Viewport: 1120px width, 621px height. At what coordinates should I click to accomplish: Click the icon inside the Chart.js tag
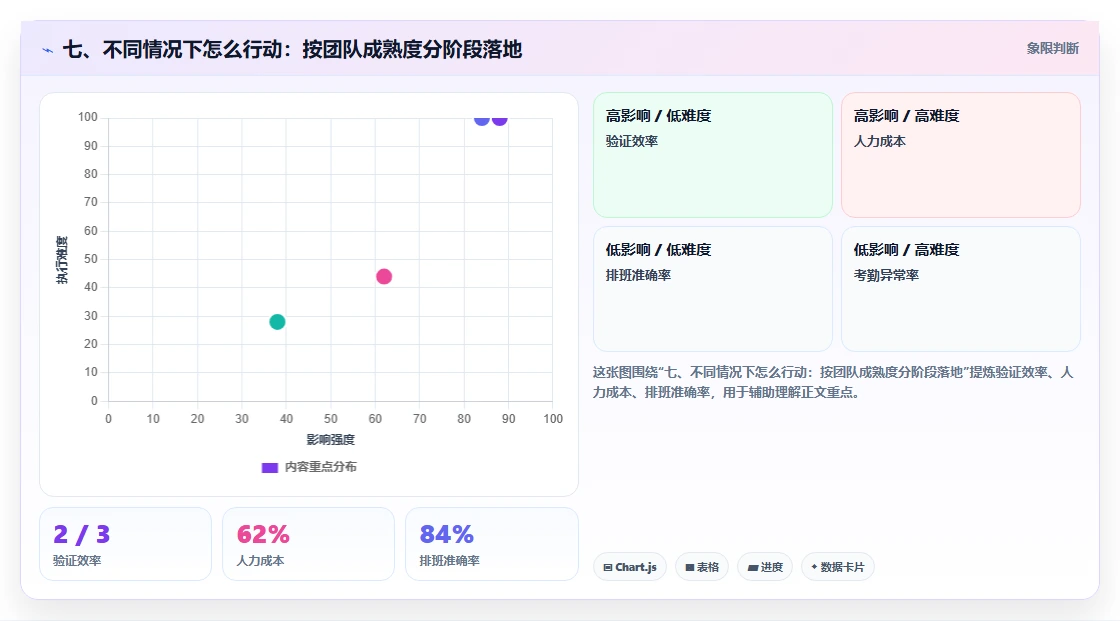(x=608, y=567)
